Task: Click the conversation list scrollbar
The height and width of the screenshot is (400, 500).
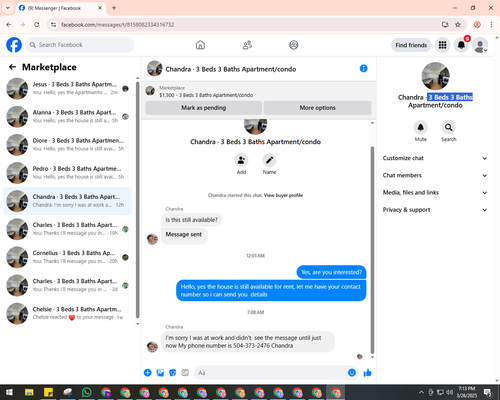Action: point(137,200)
